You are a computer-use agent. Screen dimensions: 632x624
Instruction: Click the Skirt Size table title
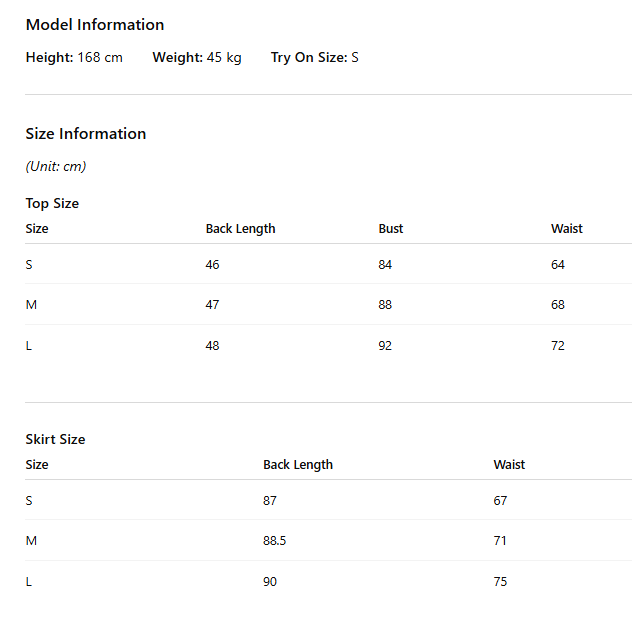56,439
